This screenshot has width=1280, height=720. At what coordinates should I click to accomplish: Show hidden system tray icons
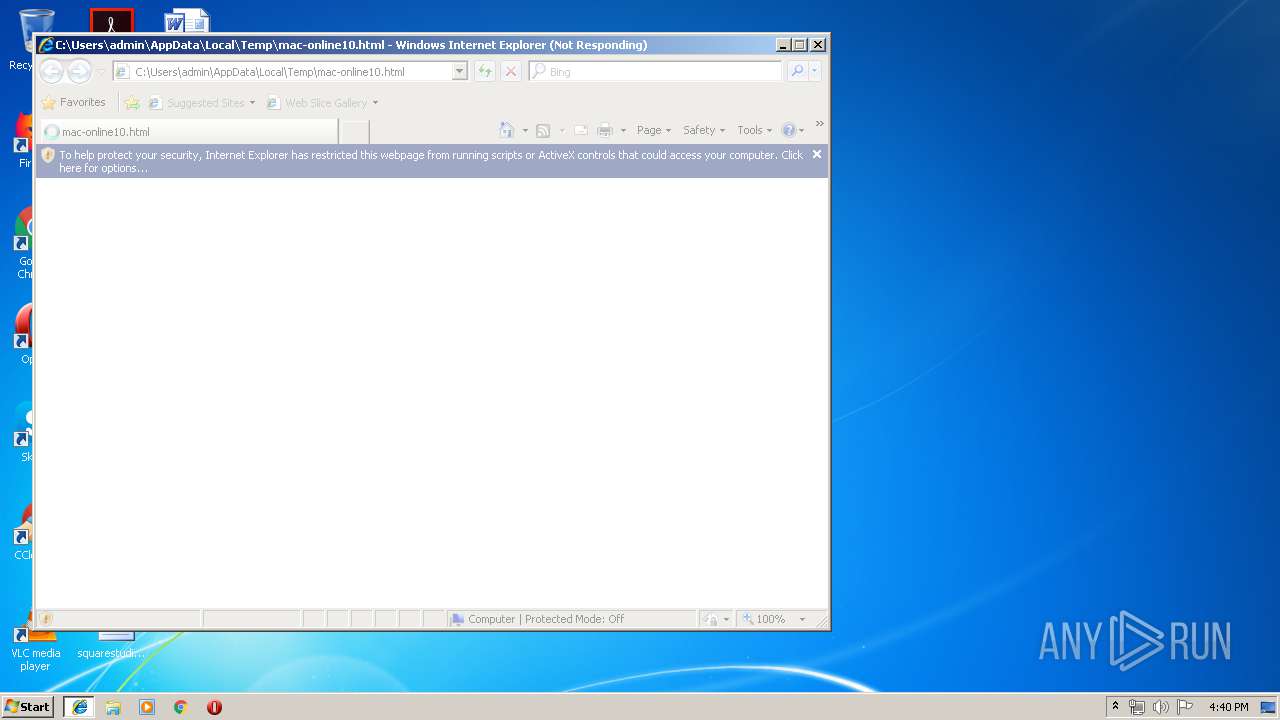[1115, 706]
